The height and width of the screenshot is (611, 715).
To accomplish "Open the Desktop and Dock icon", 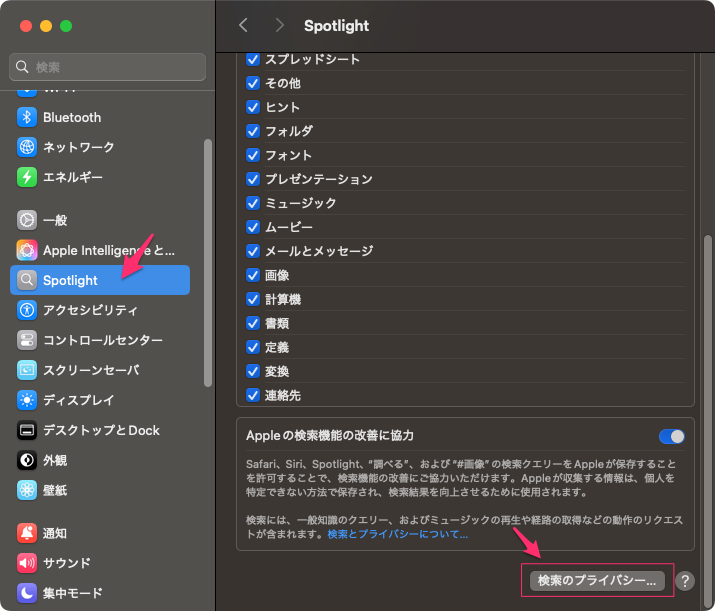I will click(27, 430).
